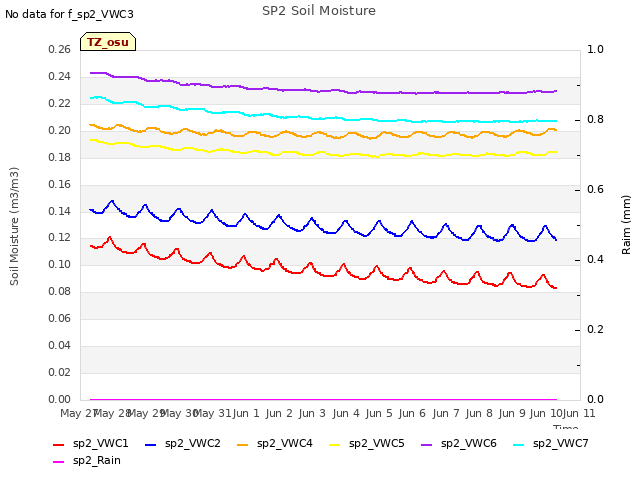Click the purple sp2_VWC6 data line
The image size is (640, 480).
click(322, 91)
